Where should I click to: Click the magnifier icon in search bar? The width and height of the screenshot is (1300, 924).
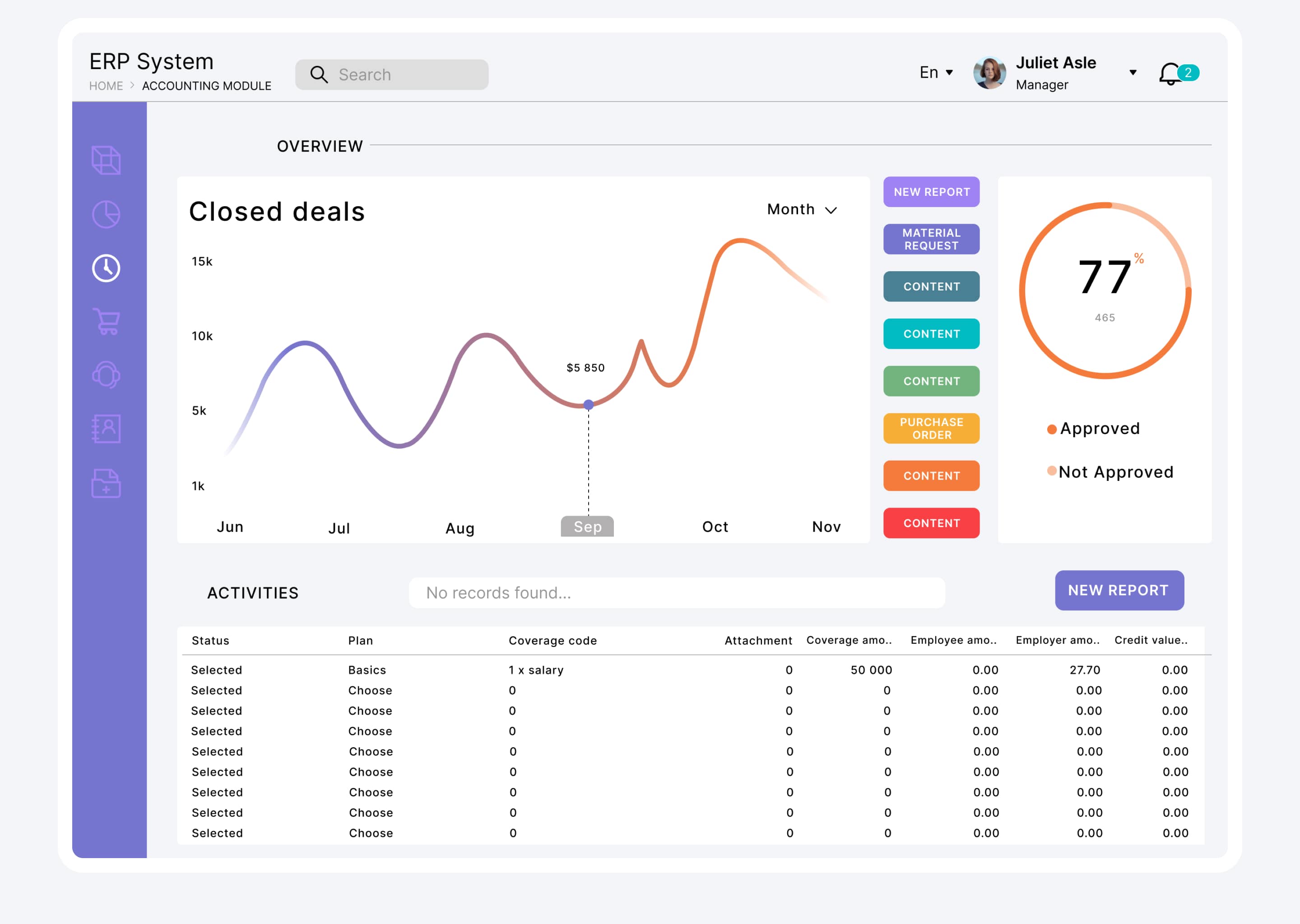point(319,74)
